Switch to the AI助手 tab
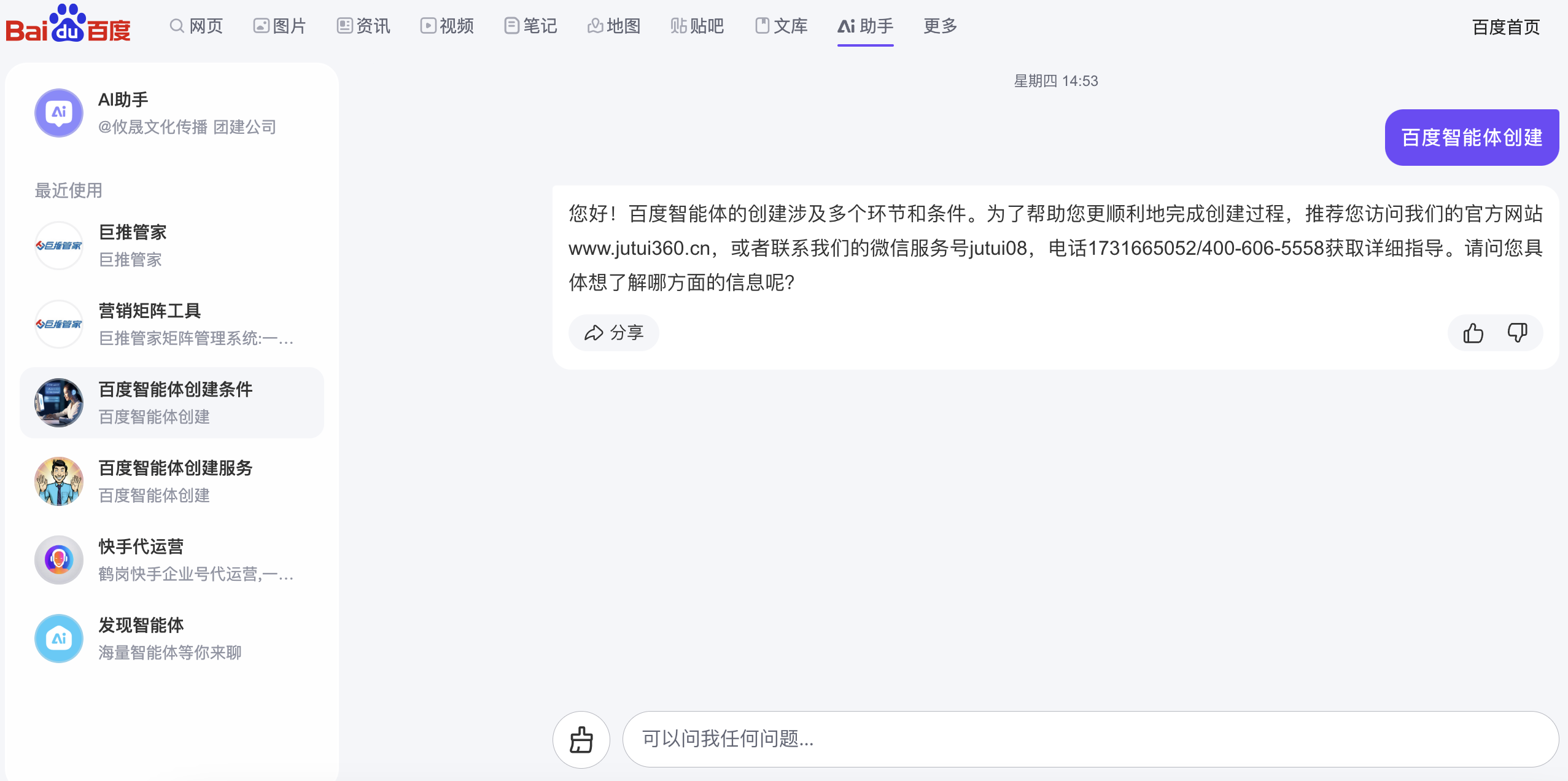This screenshot has height=781, width=1568. coord(865,26)
